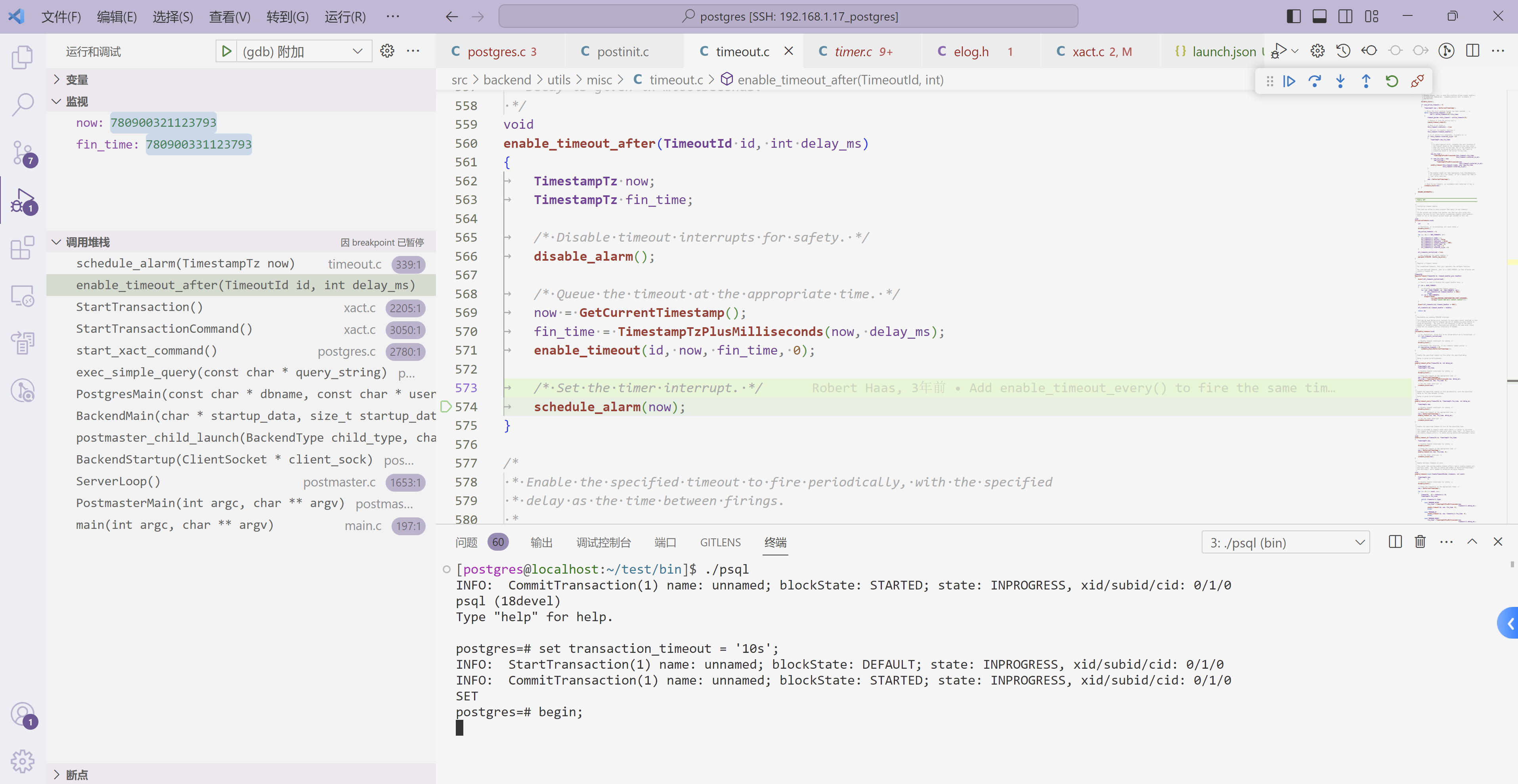Switch to the xact.c editor tab

(x=1088, y=52)
